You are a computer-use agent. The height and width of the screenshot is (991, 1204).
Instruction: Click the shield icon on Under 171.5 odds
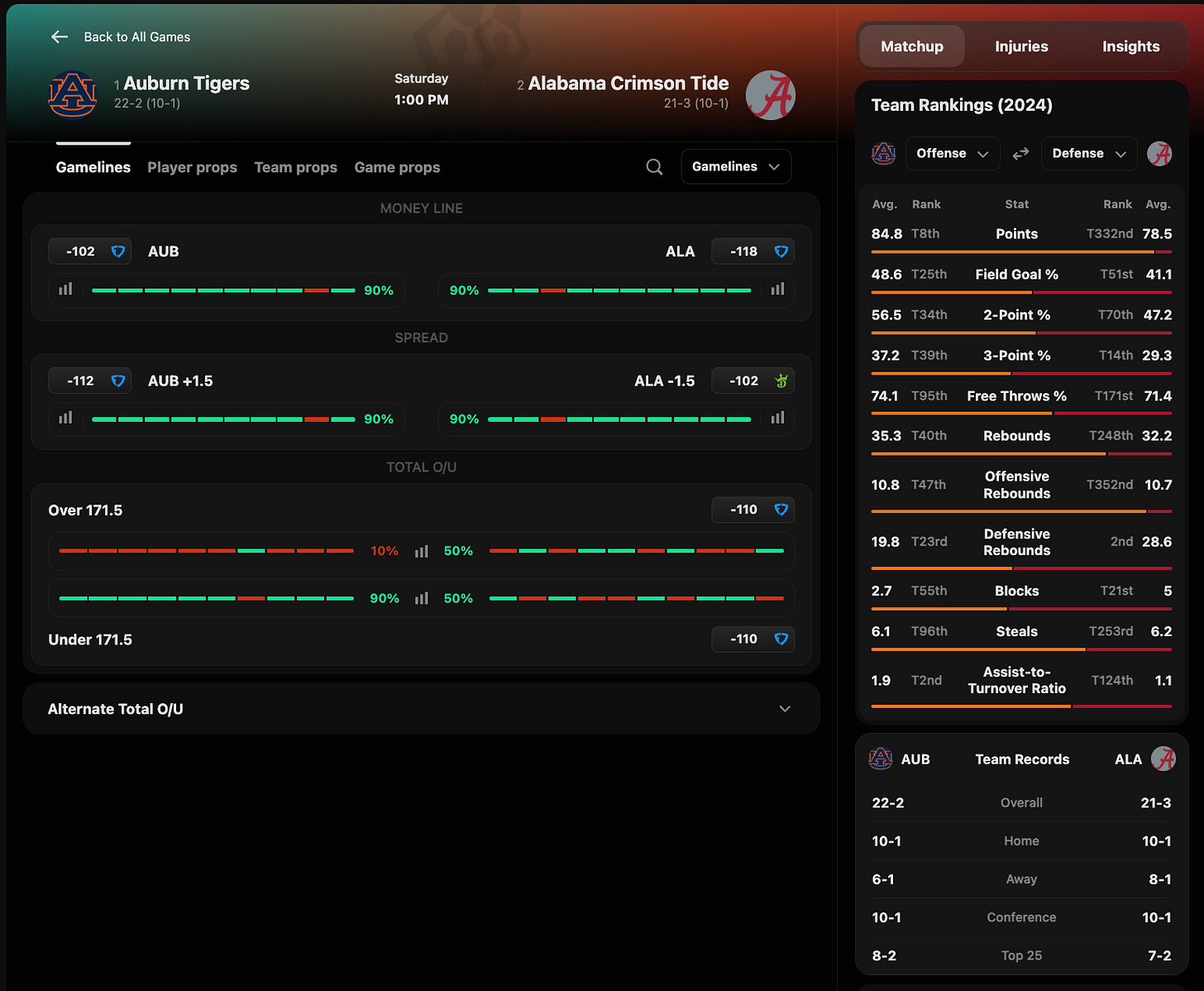point(781,639)
